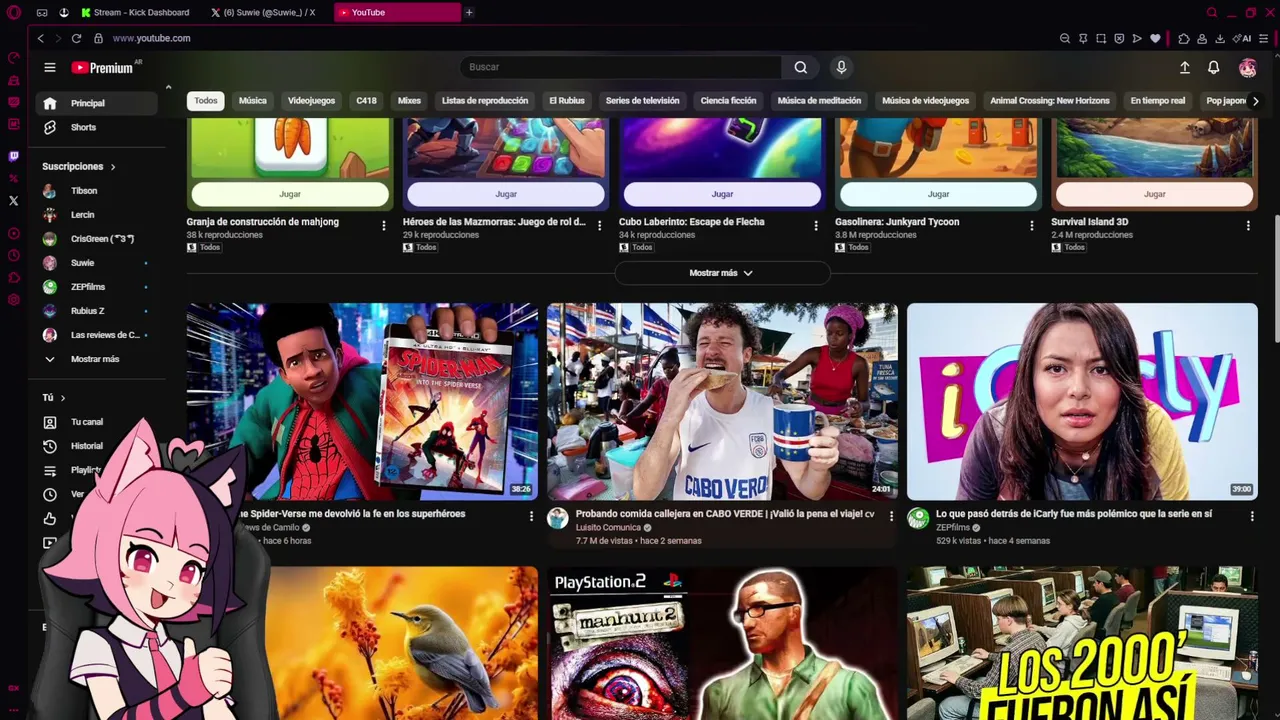Click the YouTube search input field
Screen dimensions: 1280x720
tap(621, 67)
